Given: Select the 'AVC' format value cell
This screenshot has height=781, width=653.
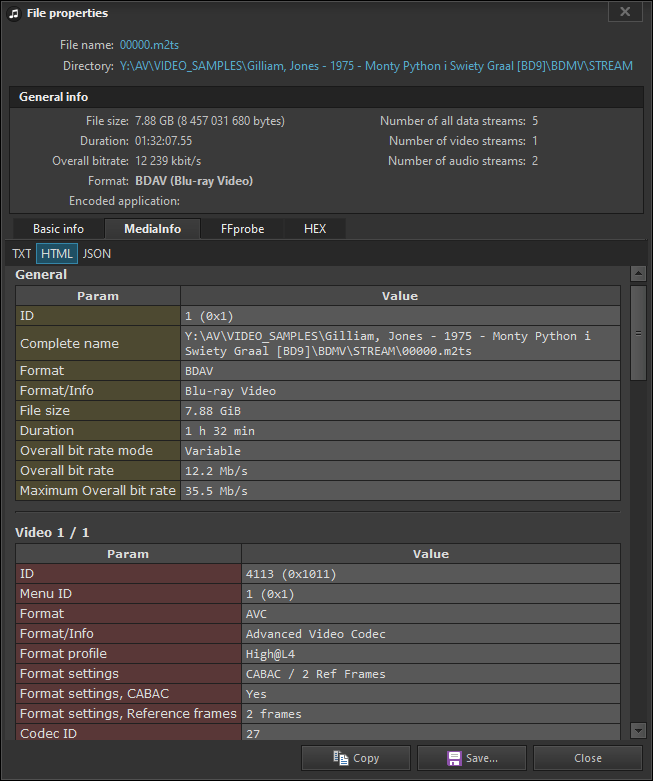Looking at the screenshot, I should (431, 614).
